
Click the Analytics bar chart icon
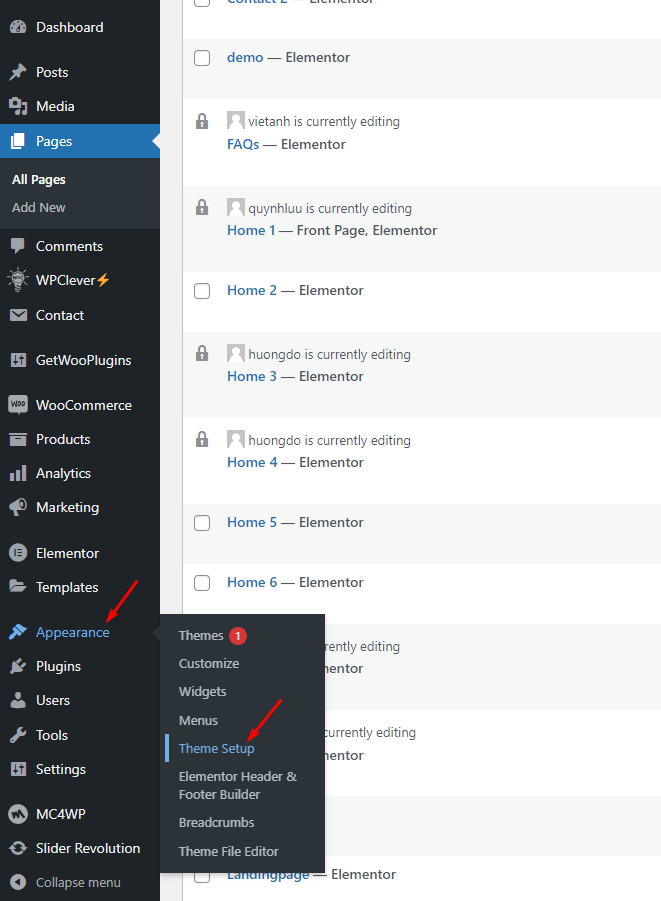[x=17, y=473]
